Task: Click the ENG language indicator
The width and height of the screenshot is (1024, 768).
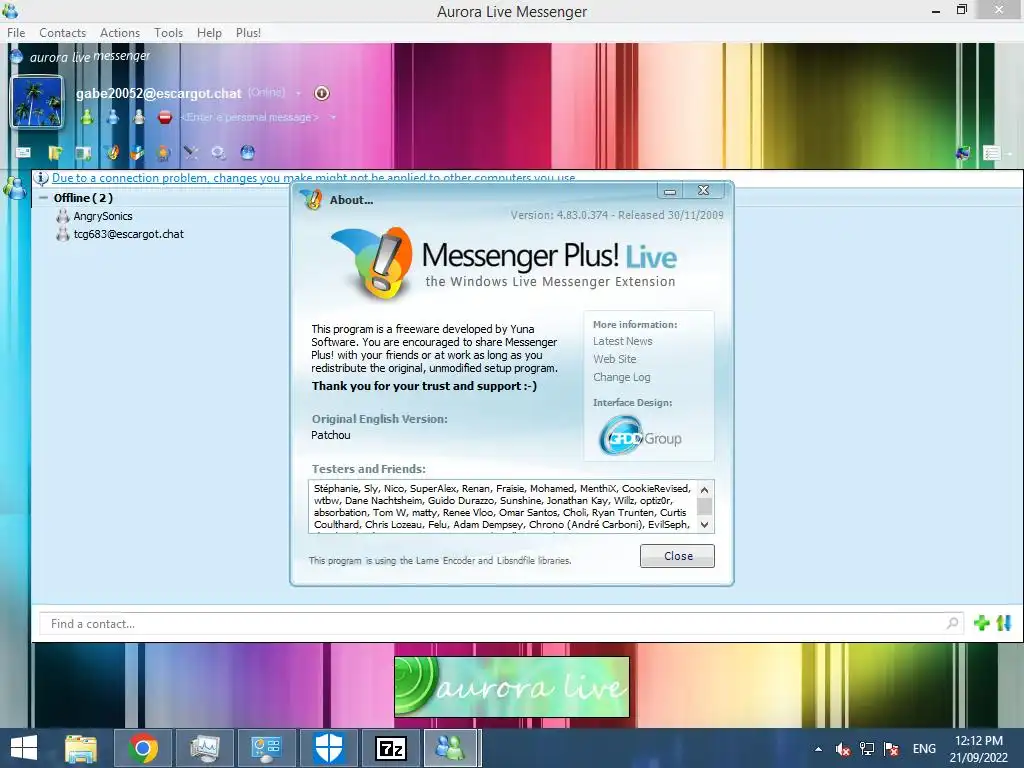Action: tap(924, 748)
